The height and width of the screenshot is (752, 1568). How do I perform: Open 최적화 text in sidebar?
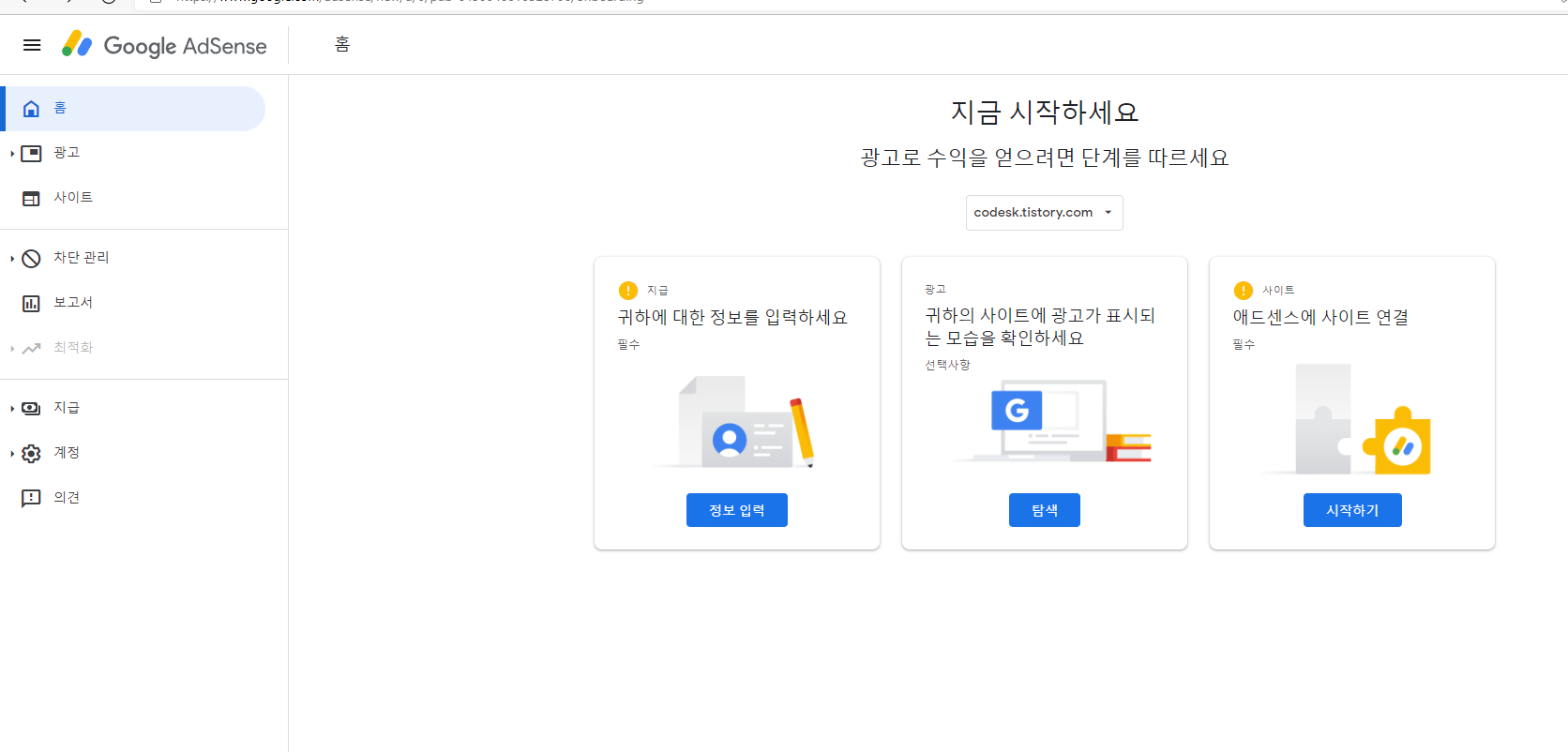point(73,347)
